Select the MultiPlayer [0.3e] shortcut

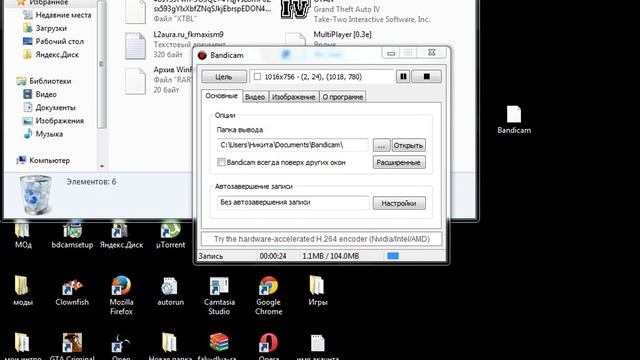pyautogui.click(x=329, y=39)
